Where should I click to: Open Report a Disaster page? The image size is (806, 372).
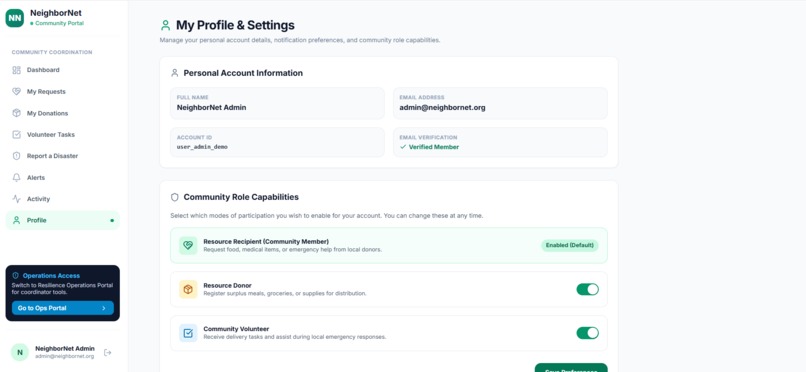(x=63, y=156)
